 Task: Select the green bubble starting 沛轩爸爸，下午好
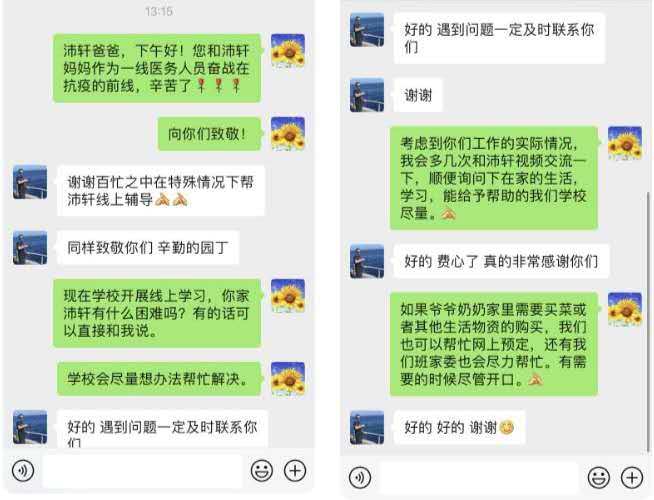[x=157, y=68]
